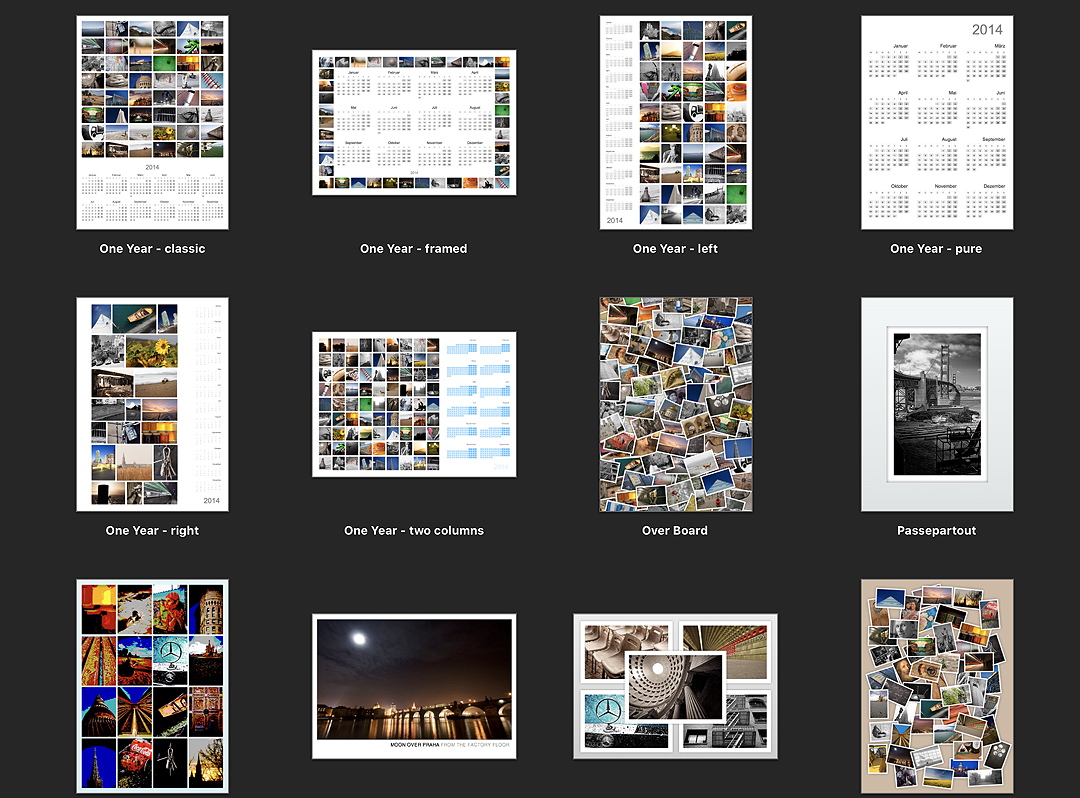Choose the Moon Over Praha poster thumbnail
This screenshot has height=798, width=1080.
(x=414, y=686)
